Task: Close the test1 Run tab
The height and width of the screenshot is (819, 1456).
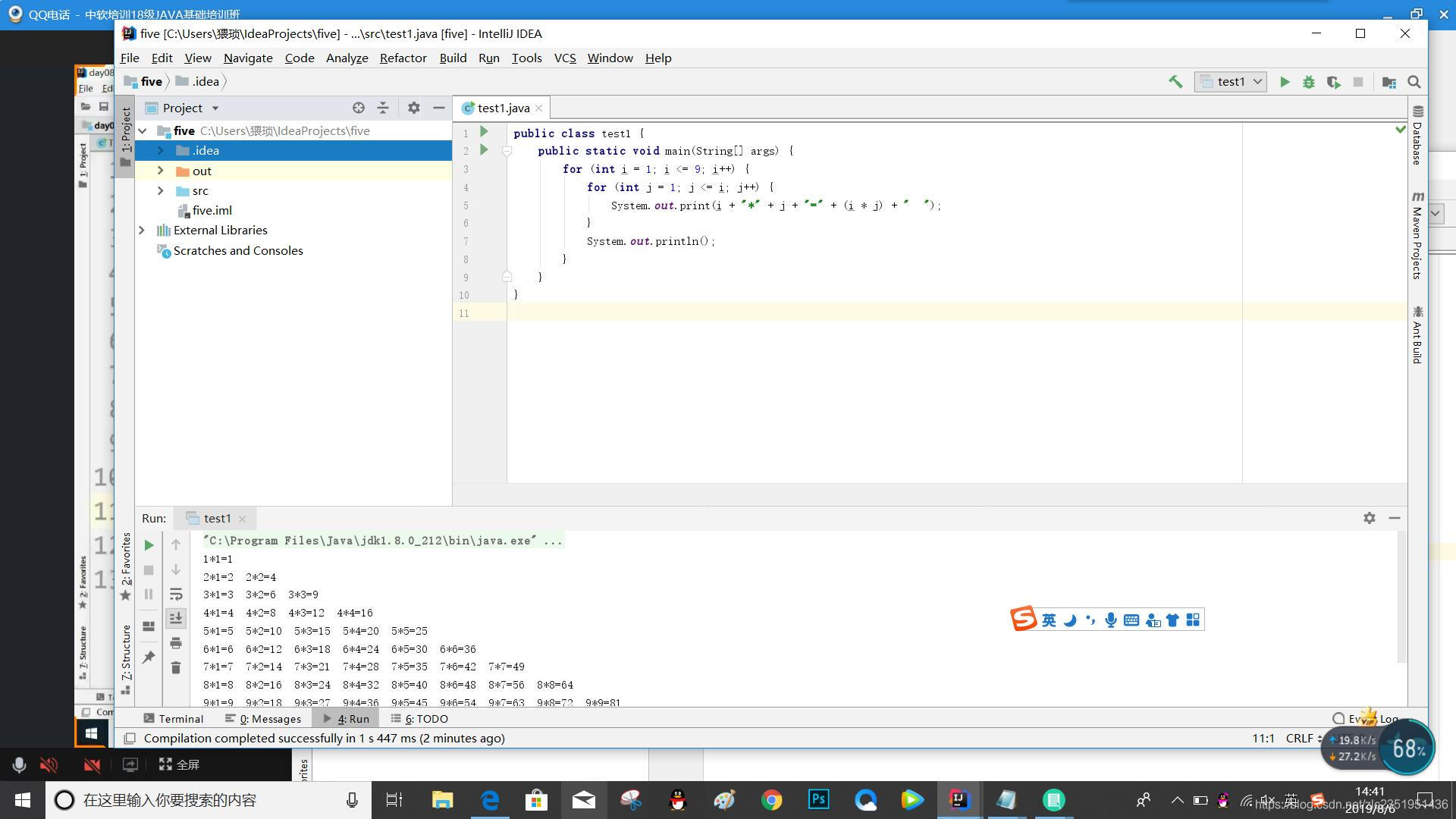Action: [x=242, y=519]
